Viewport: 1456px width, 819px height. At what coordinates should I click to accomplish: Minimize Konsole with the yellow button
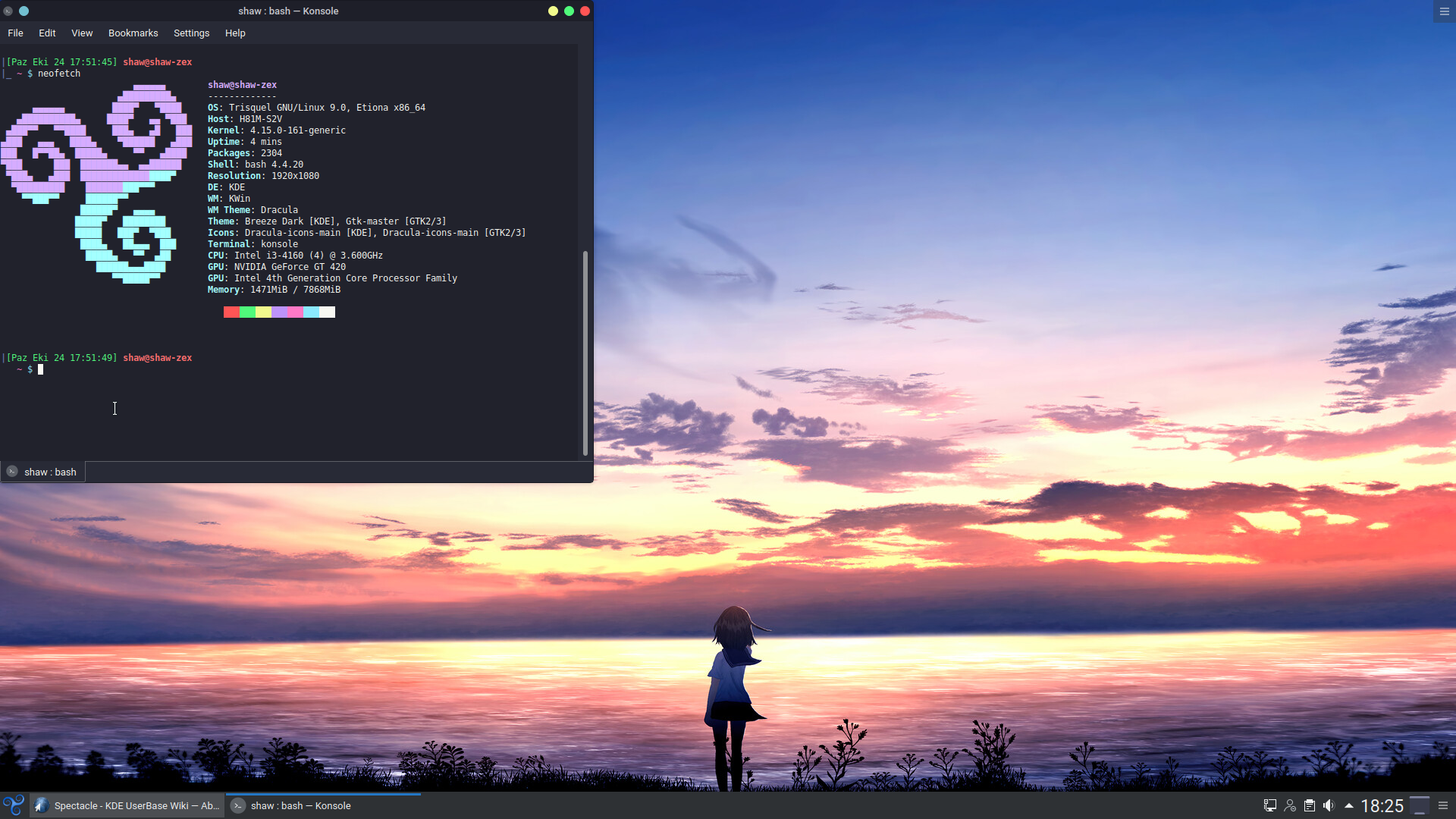tap(553, 11)
